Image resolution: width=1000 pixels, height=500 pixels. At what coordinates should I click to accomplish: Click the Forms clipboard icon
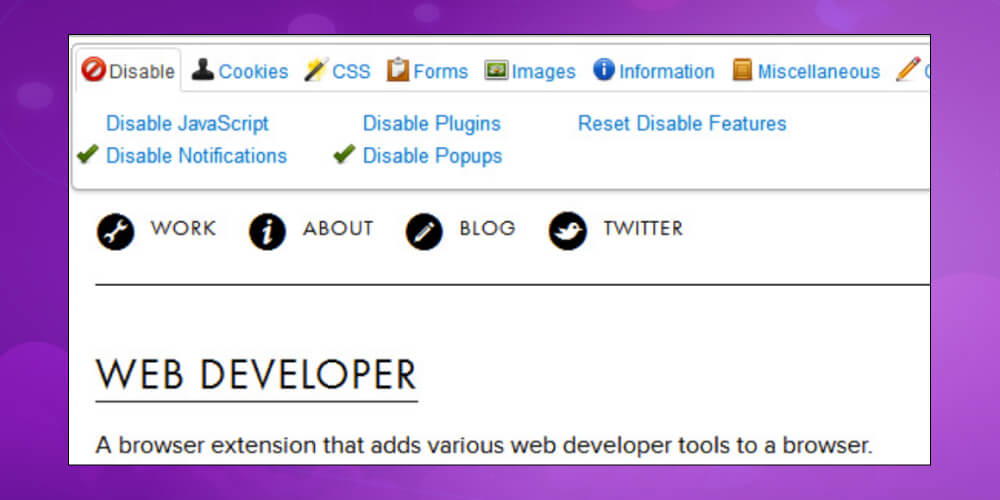click(398, 70)
